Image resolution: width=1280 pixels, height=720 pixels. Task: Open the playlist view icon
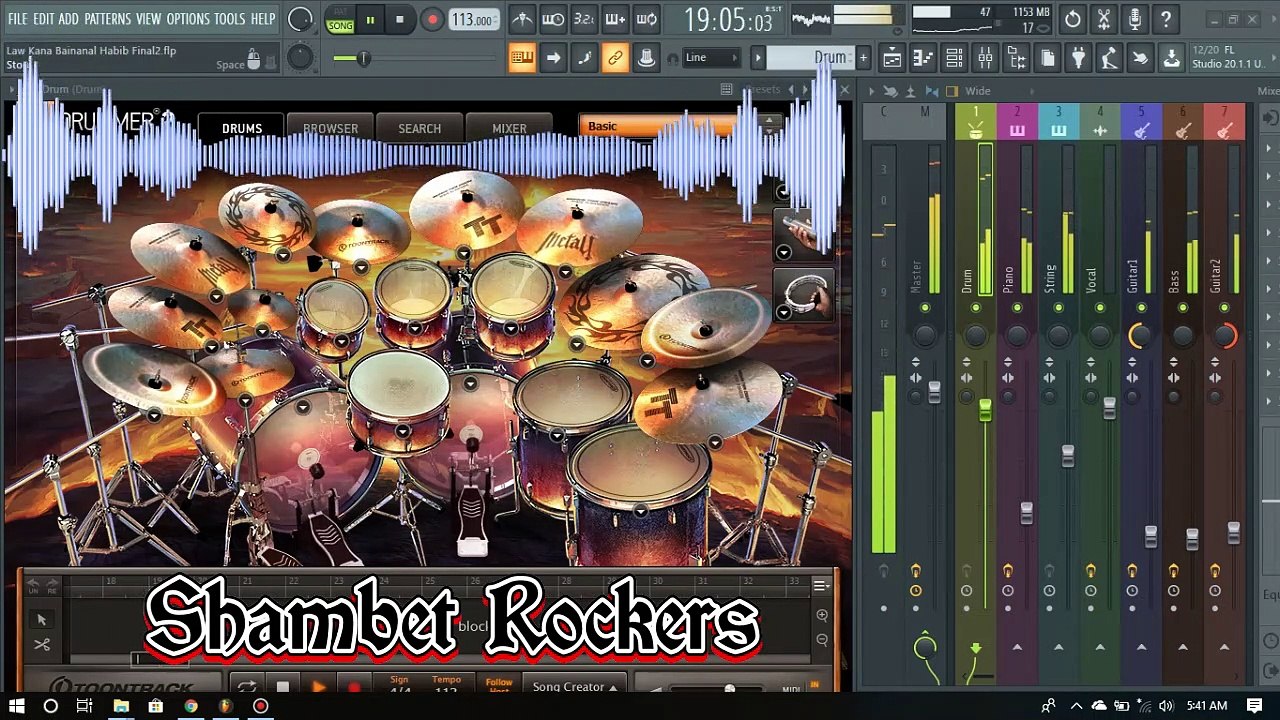coord(892,58)
